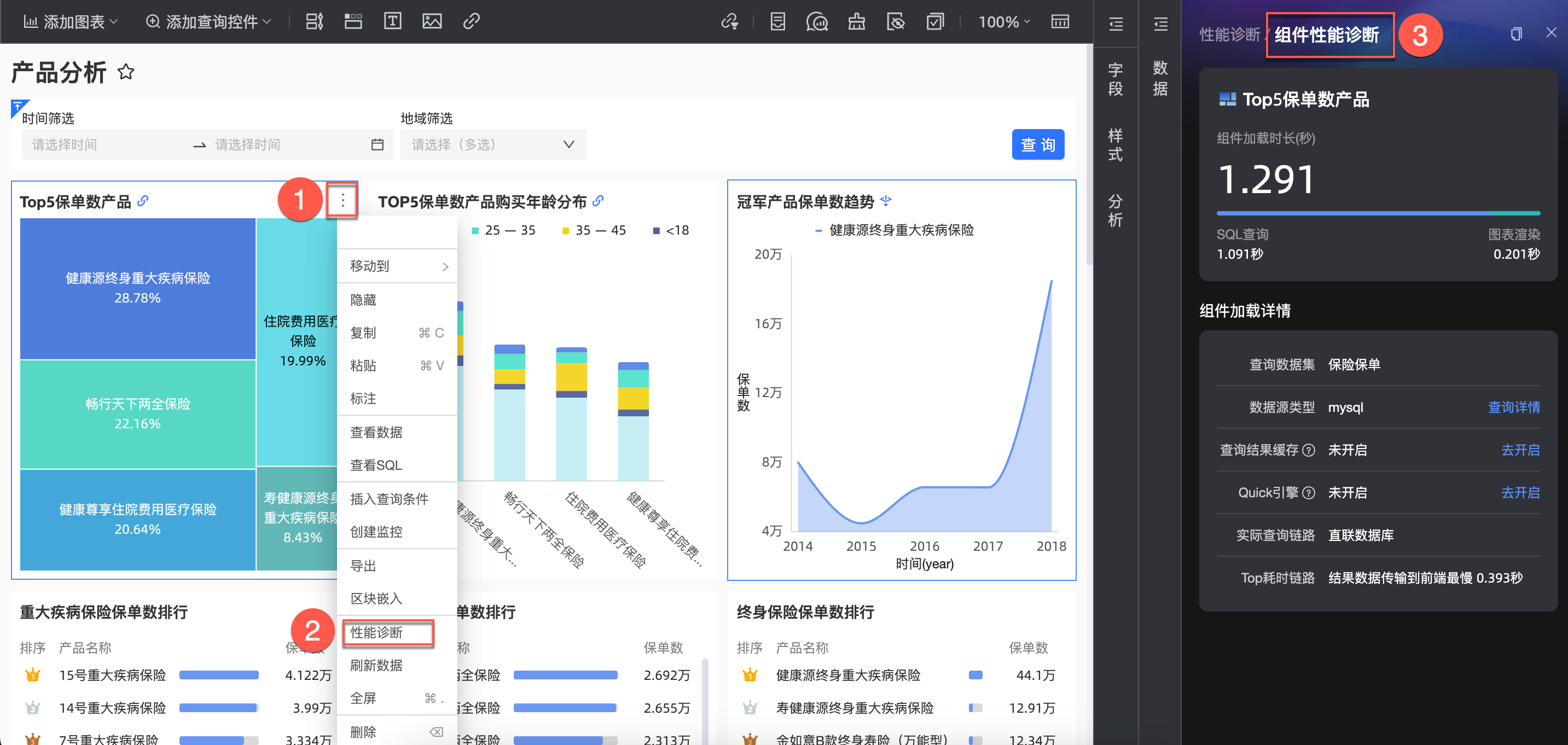Open the 地域筛选 multi-select dropdown
Viewport: 1568px width, 745px height.
pyautogui.click(x=493, y=145)
